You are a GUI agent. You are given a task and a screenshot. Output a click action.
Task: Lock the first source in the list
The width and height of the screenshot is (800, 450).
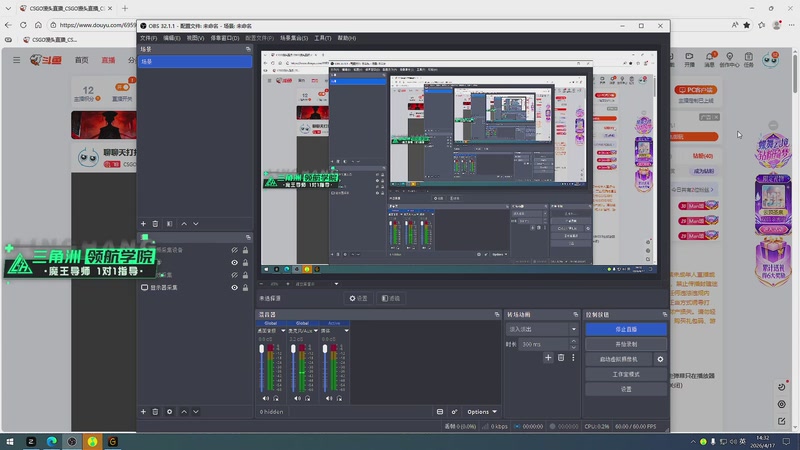[245, 250]
